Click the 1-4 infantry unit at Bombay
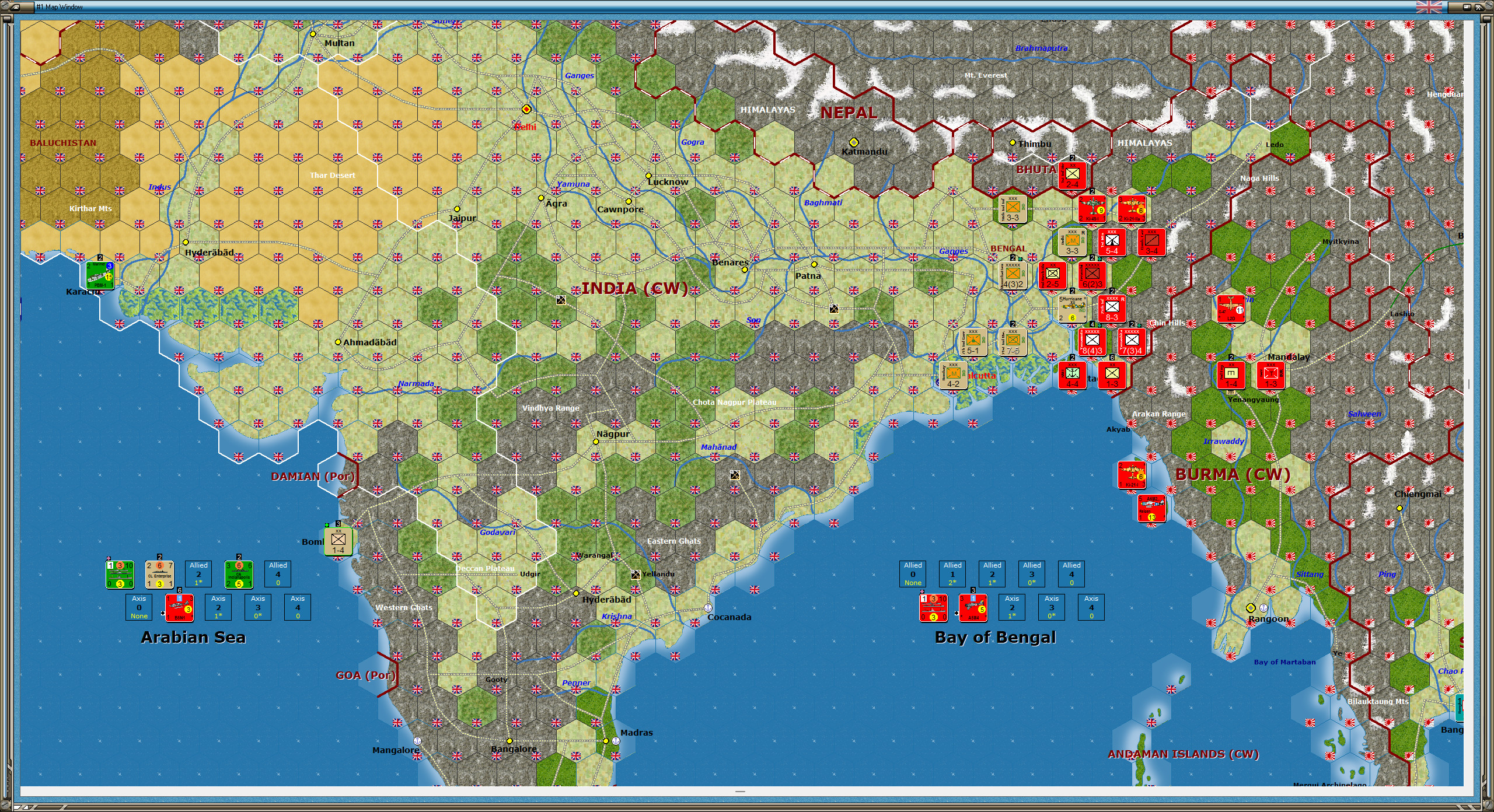This screenshot has height=812, width=1494. point(338,542)
